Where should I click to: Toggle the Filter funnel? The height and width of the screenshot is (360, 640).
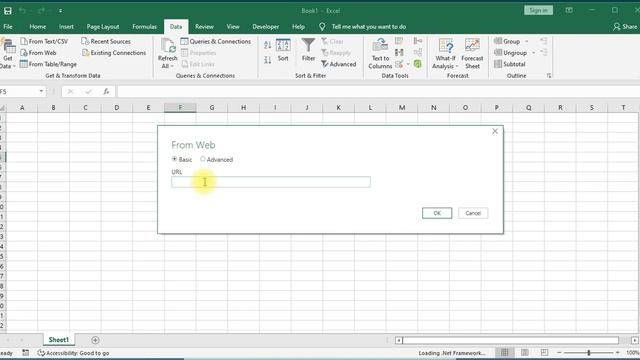coord(309,50)
